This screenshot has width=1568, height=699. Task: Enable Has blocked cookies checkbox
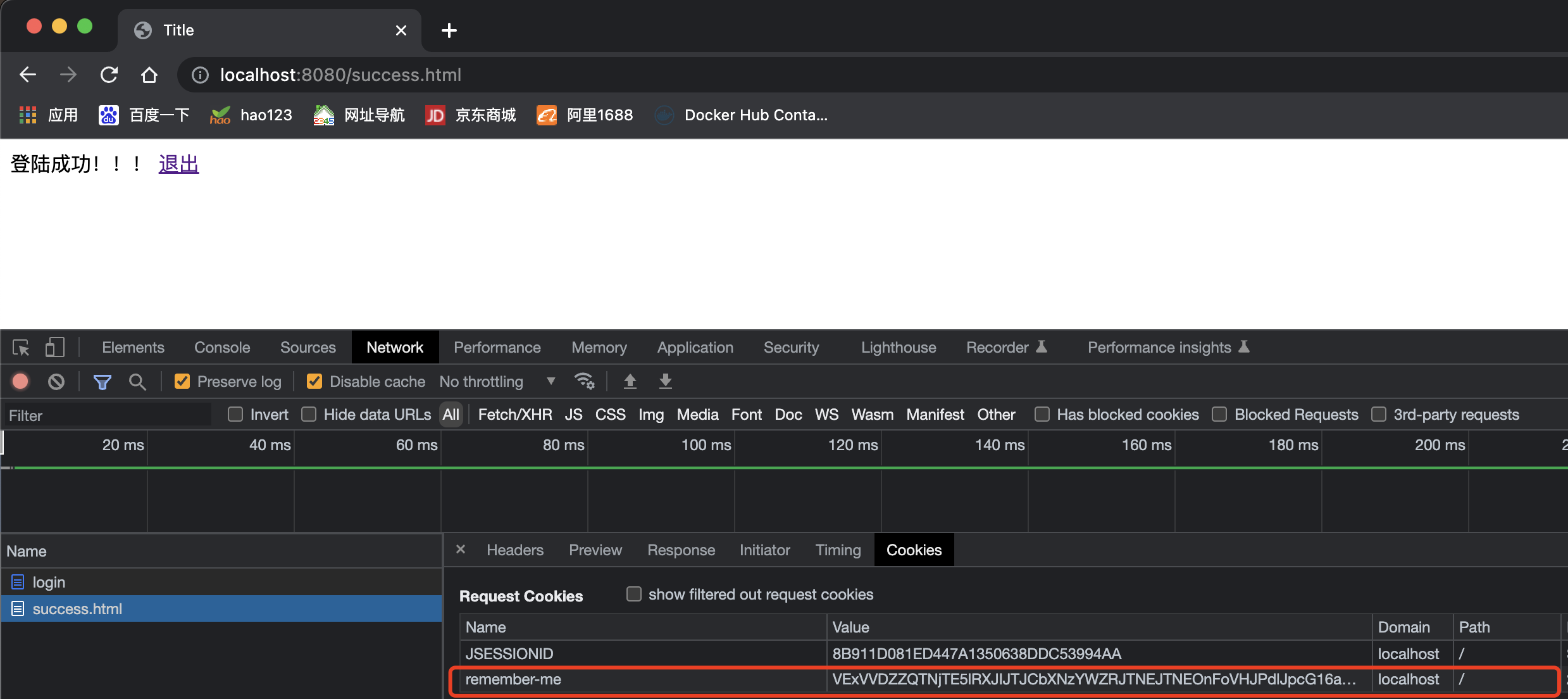pyautogui.click(x=1042, y=415)
